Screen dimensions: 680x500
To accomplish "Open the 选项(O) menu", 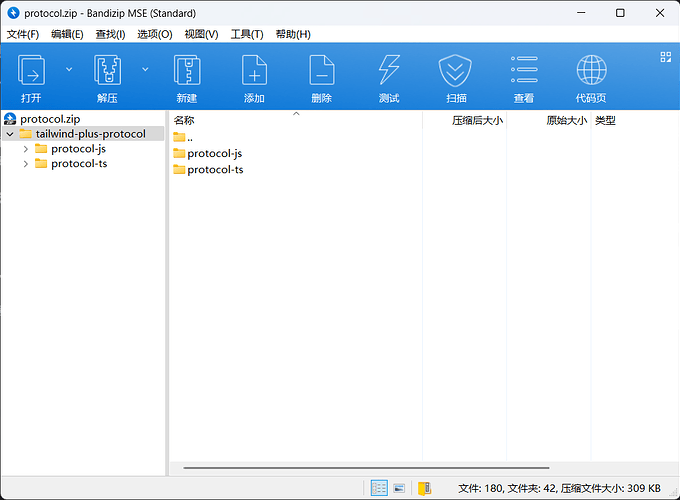I will (x=155, y=34).
